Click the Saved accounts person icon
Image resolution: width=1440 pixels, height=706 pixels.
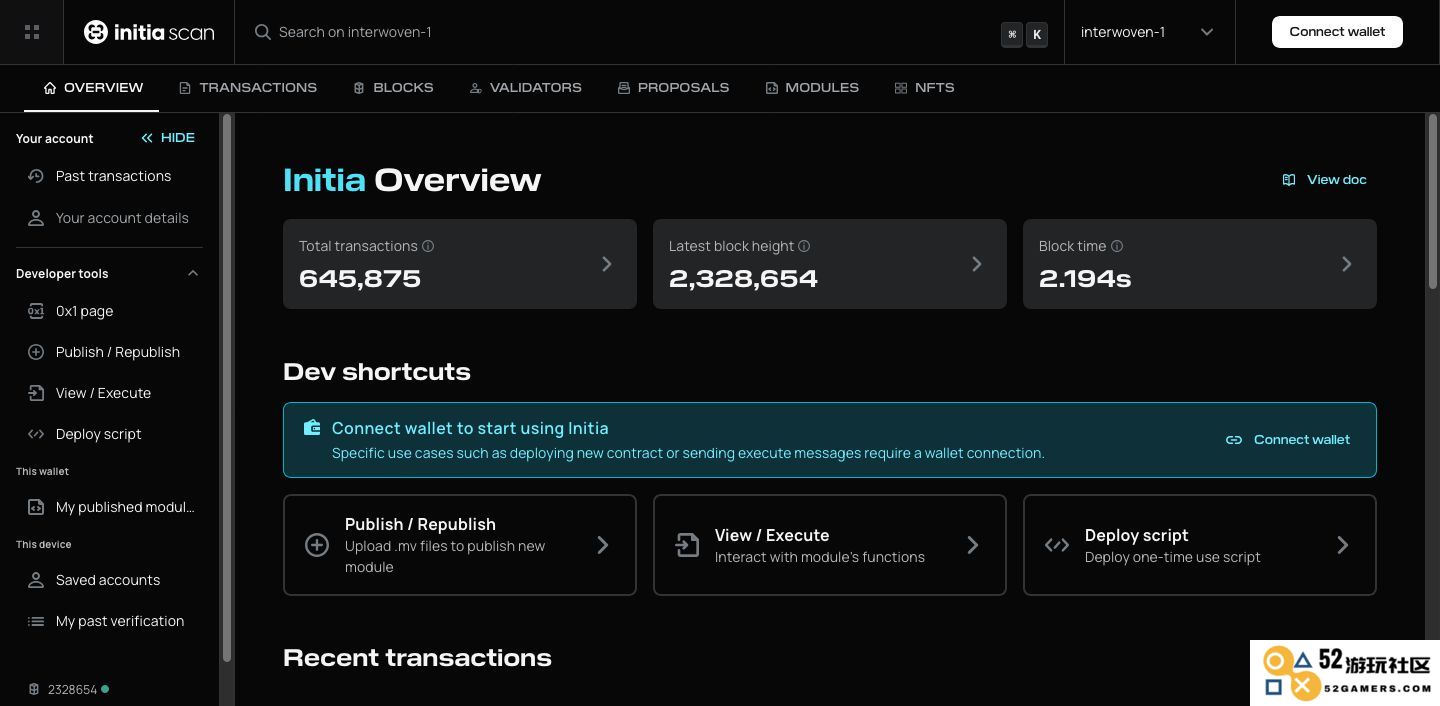pyautogui.click(x=36, y=580)
